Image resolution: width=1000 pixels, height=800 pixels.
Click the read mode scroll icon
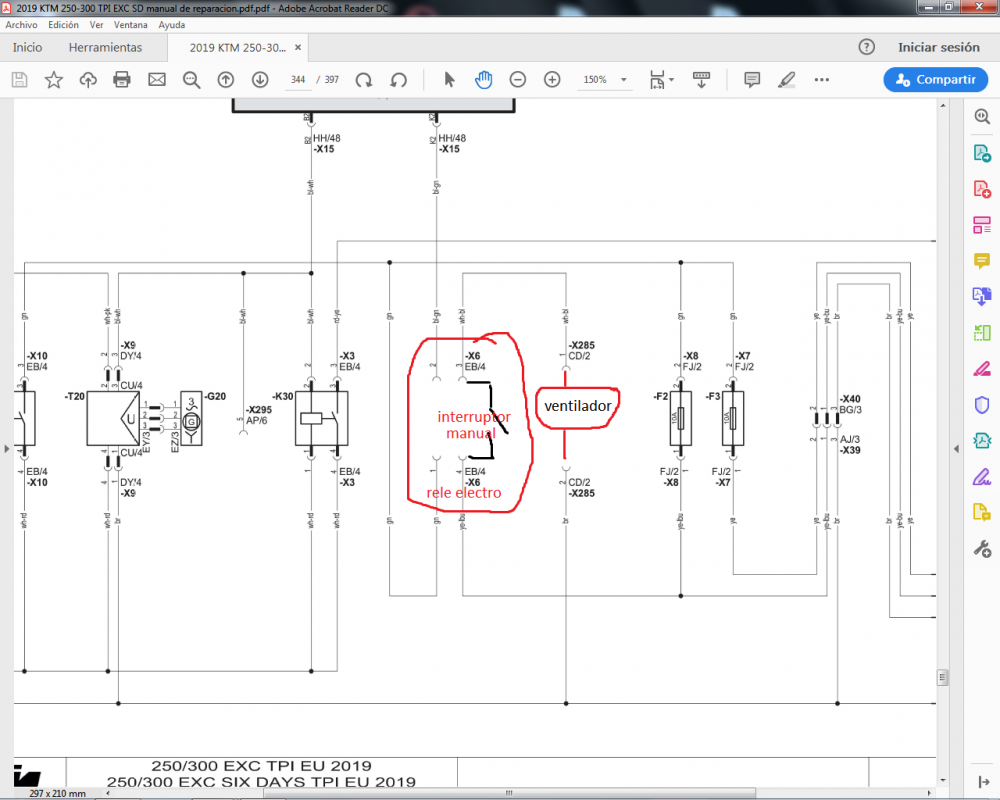click(x=701, y=80)
